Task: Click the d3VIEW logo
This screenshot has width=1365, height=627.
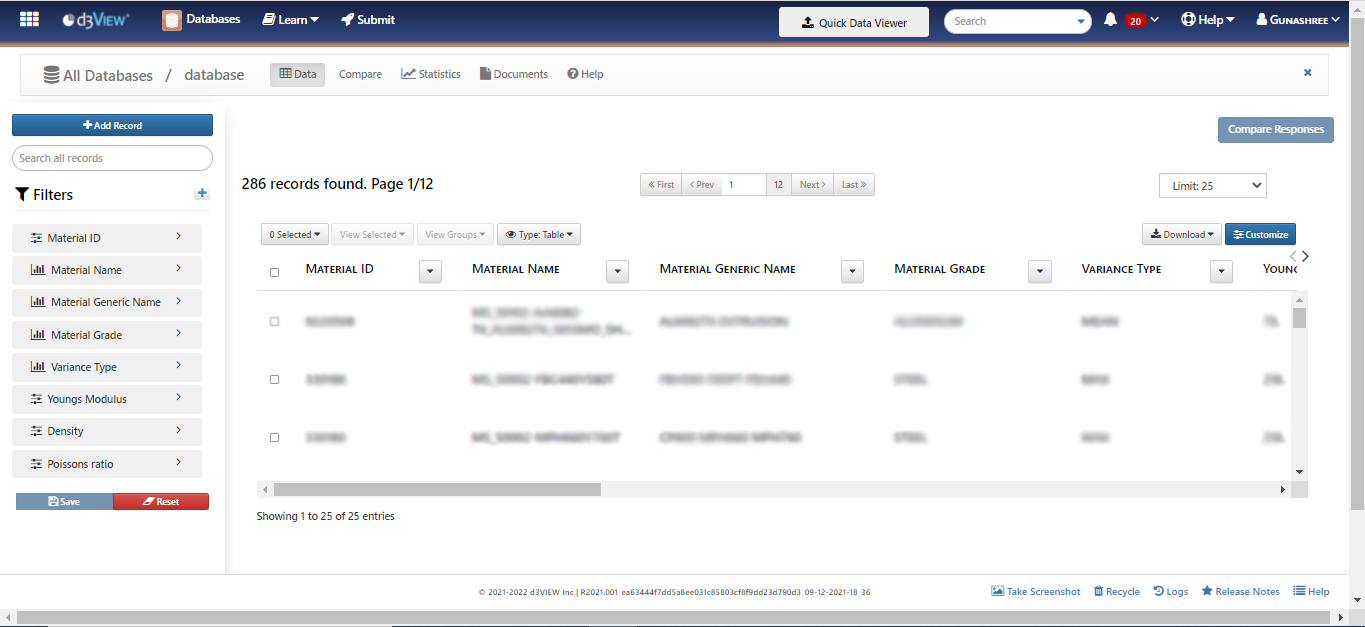Action: click(x=89, y=18)
